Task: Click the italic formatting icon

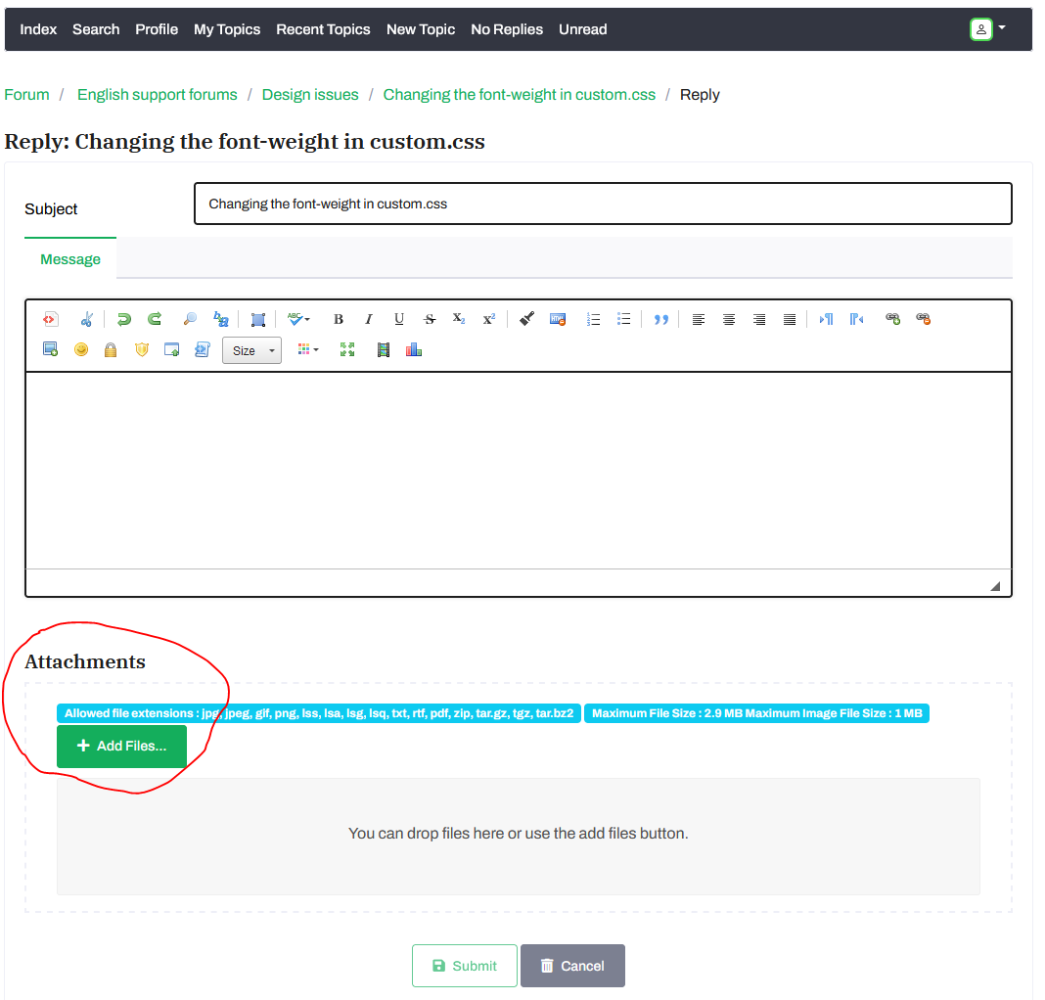Action: click(x=368, y=320)
